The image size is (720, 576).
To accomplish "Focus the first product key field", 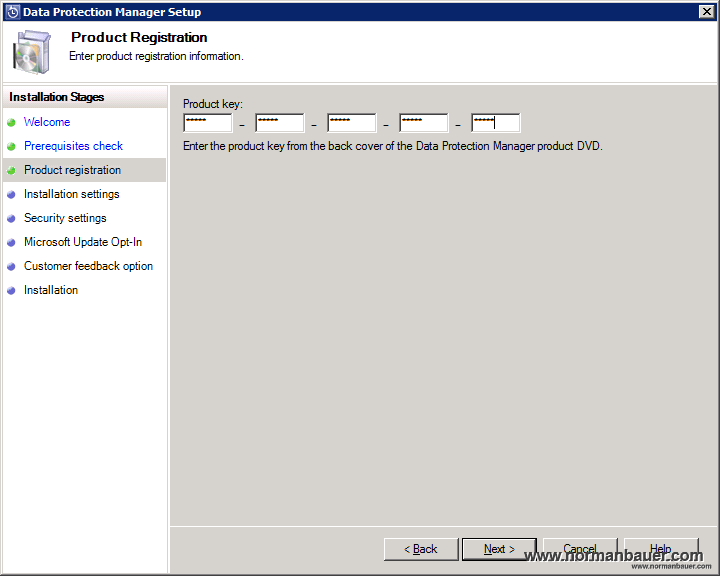I will 208,123.
